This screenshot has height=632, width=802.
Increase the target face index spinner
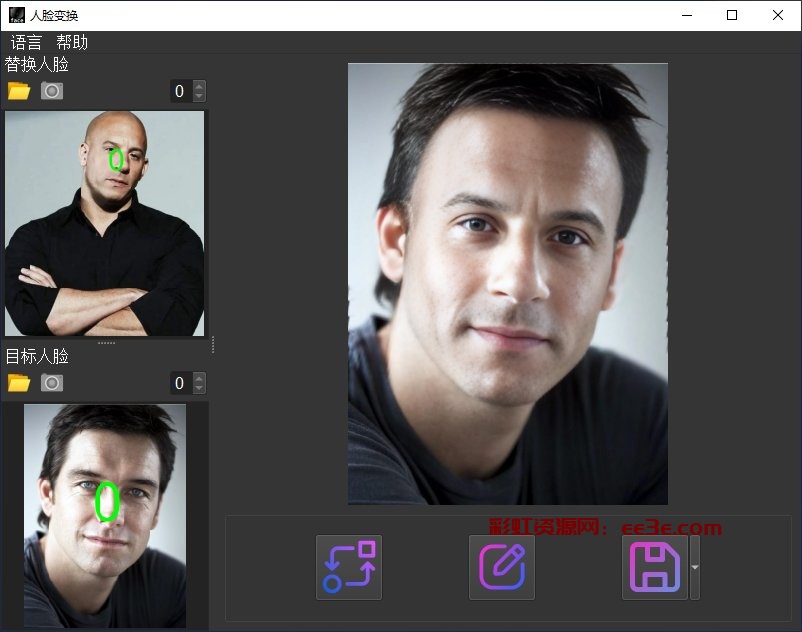(200, 377)
